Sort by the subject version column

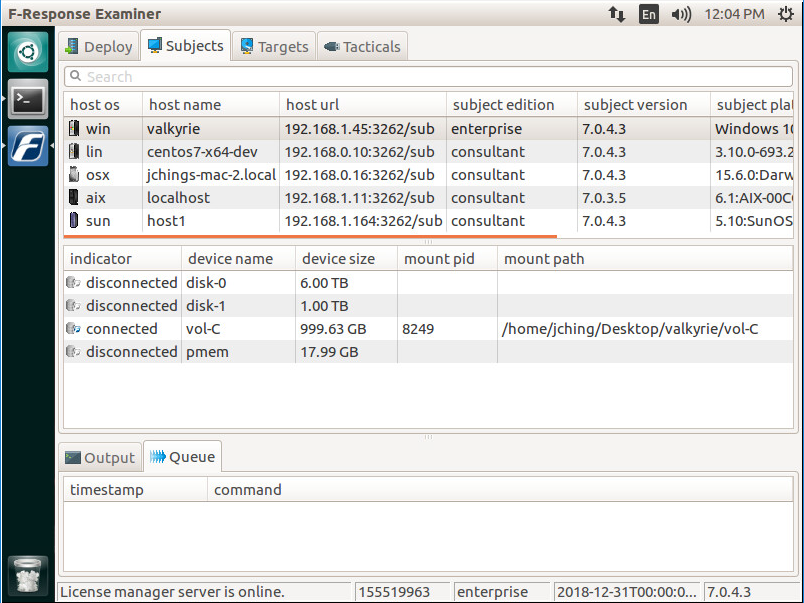pos(644,105)
